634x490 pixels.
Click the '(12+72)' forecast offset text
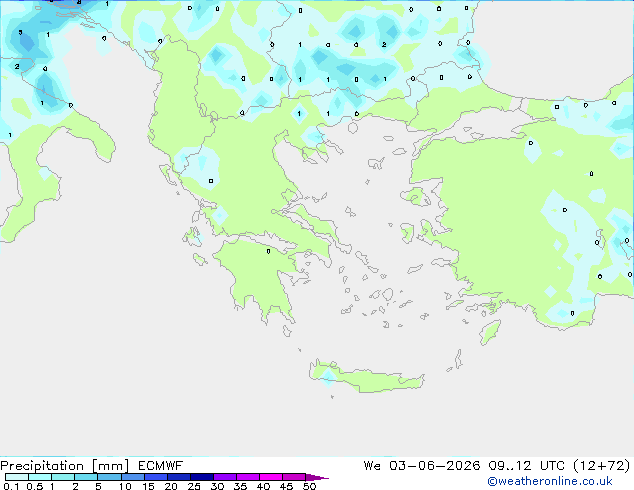click(602, 466)
